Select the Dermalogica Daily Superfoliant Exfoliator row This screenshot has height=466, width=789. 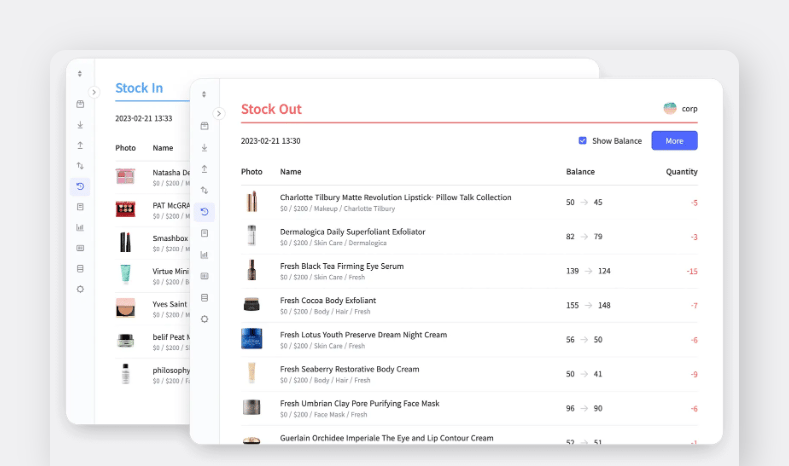(420, 236)
